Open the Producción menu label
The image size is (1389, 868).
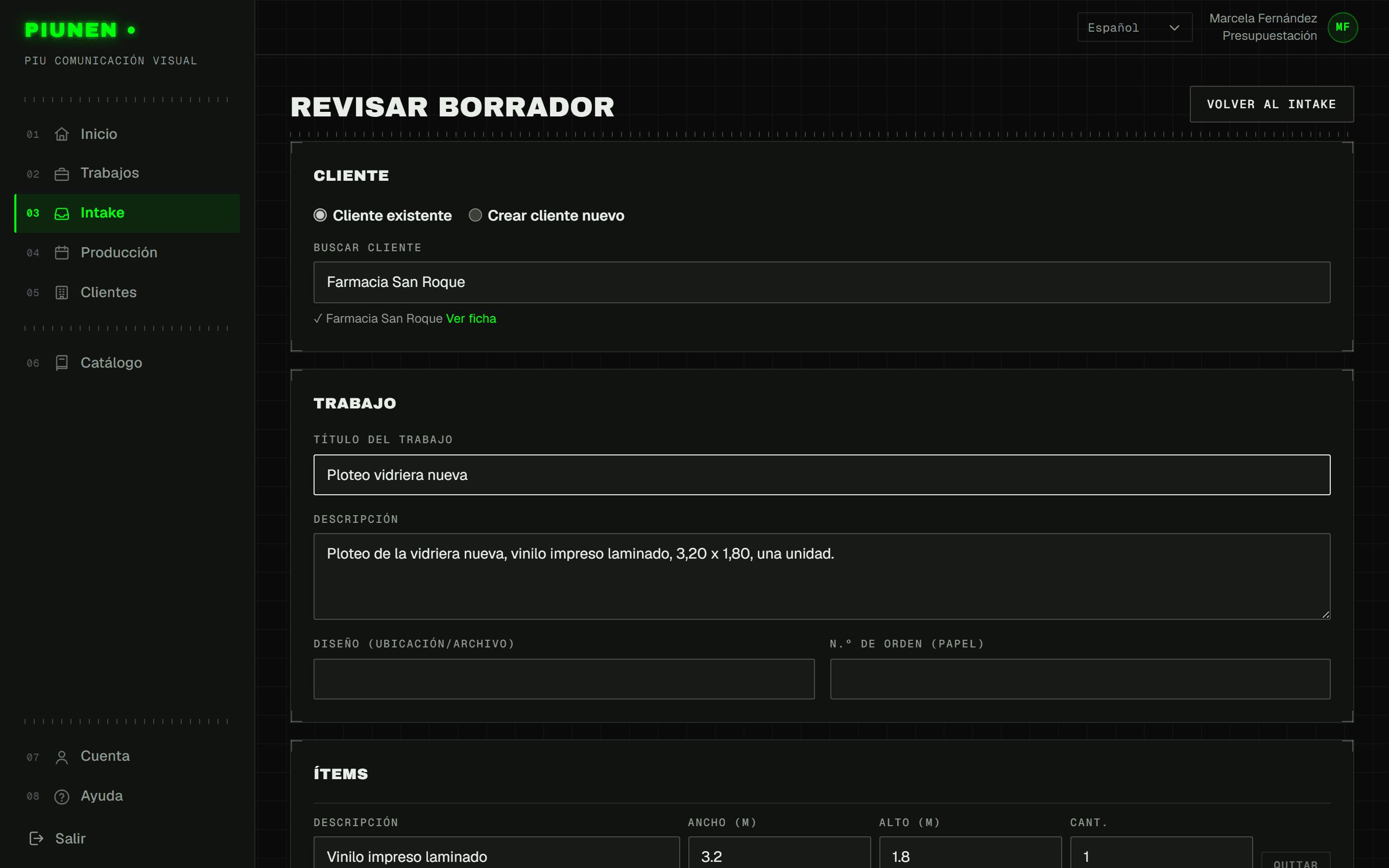pyautogui.click(x=119, y=253)
